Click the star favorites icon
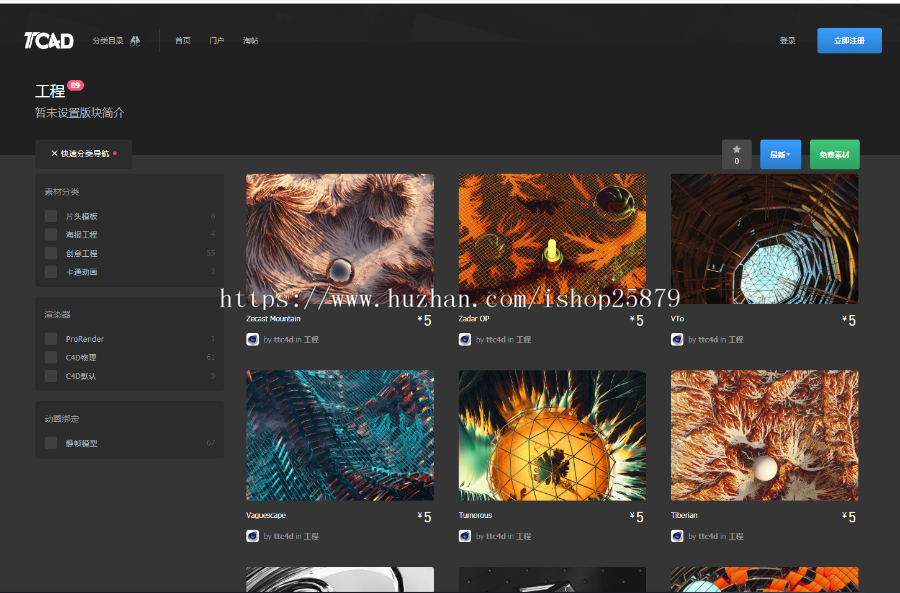Image resolution: width=900 pixels, height=593 pixels. 736,149
